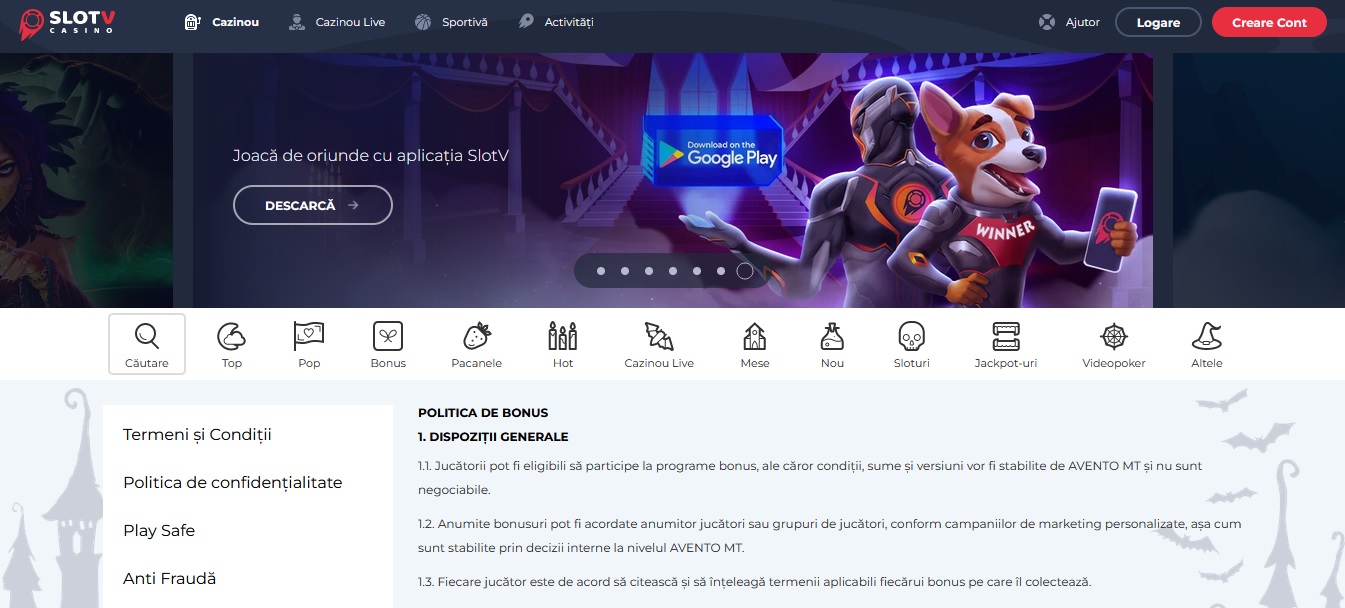Open Termeni și Condiții page
The height and width of the screenshot is (608, 1345).
[x=197, y=434]
